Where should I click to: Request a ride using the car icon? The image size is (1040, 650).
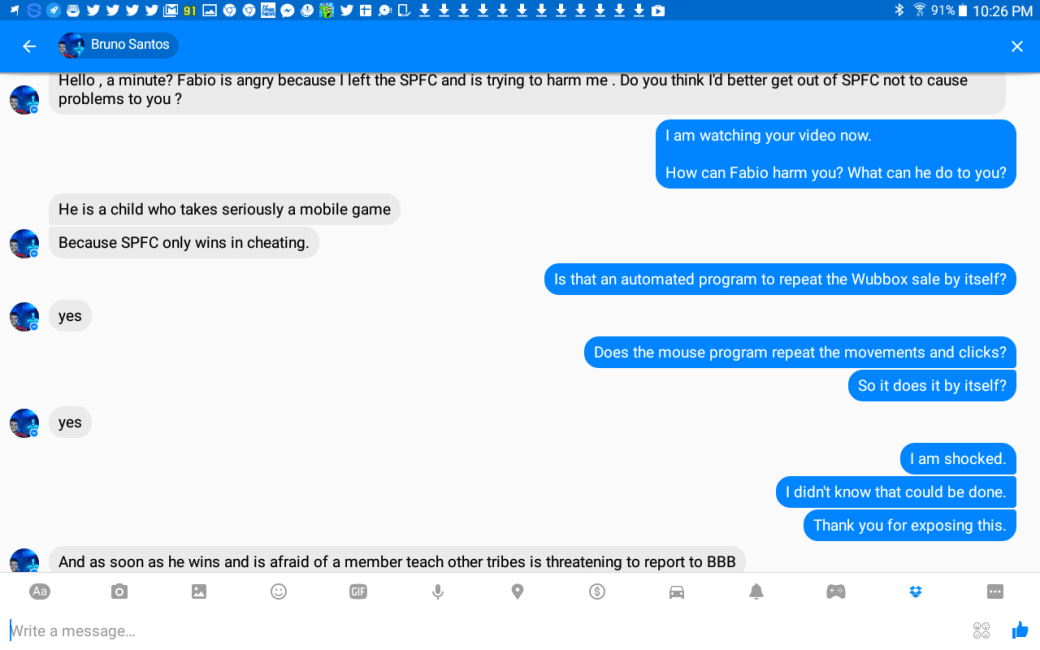click(x=676, y=591)
